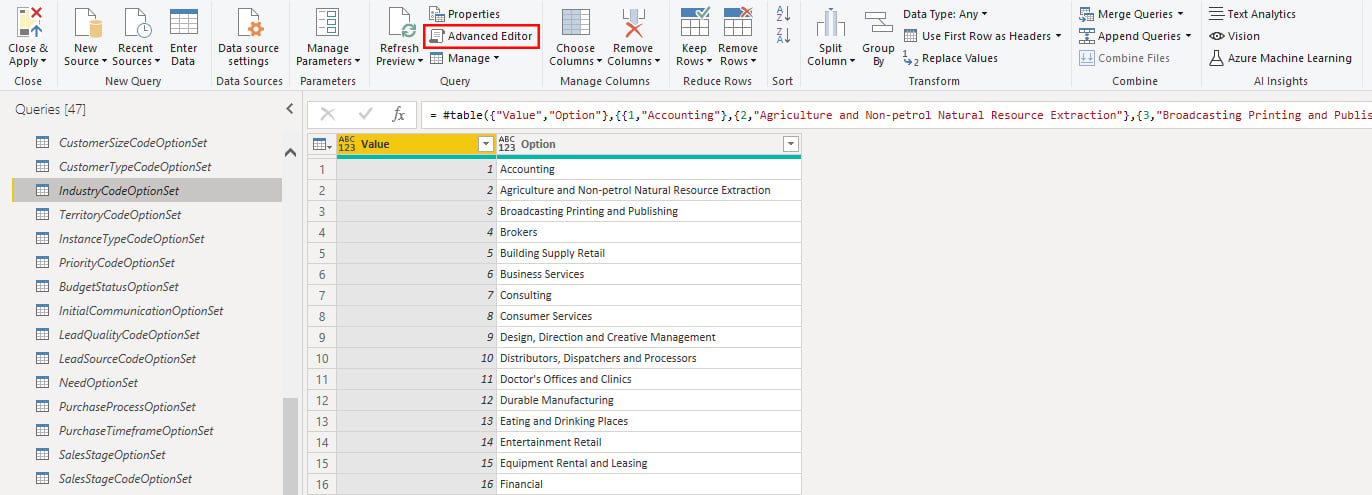
Task: Click the Queries pane scrollbar thumb
Action: pyautogui.click(x=290, y=447)
